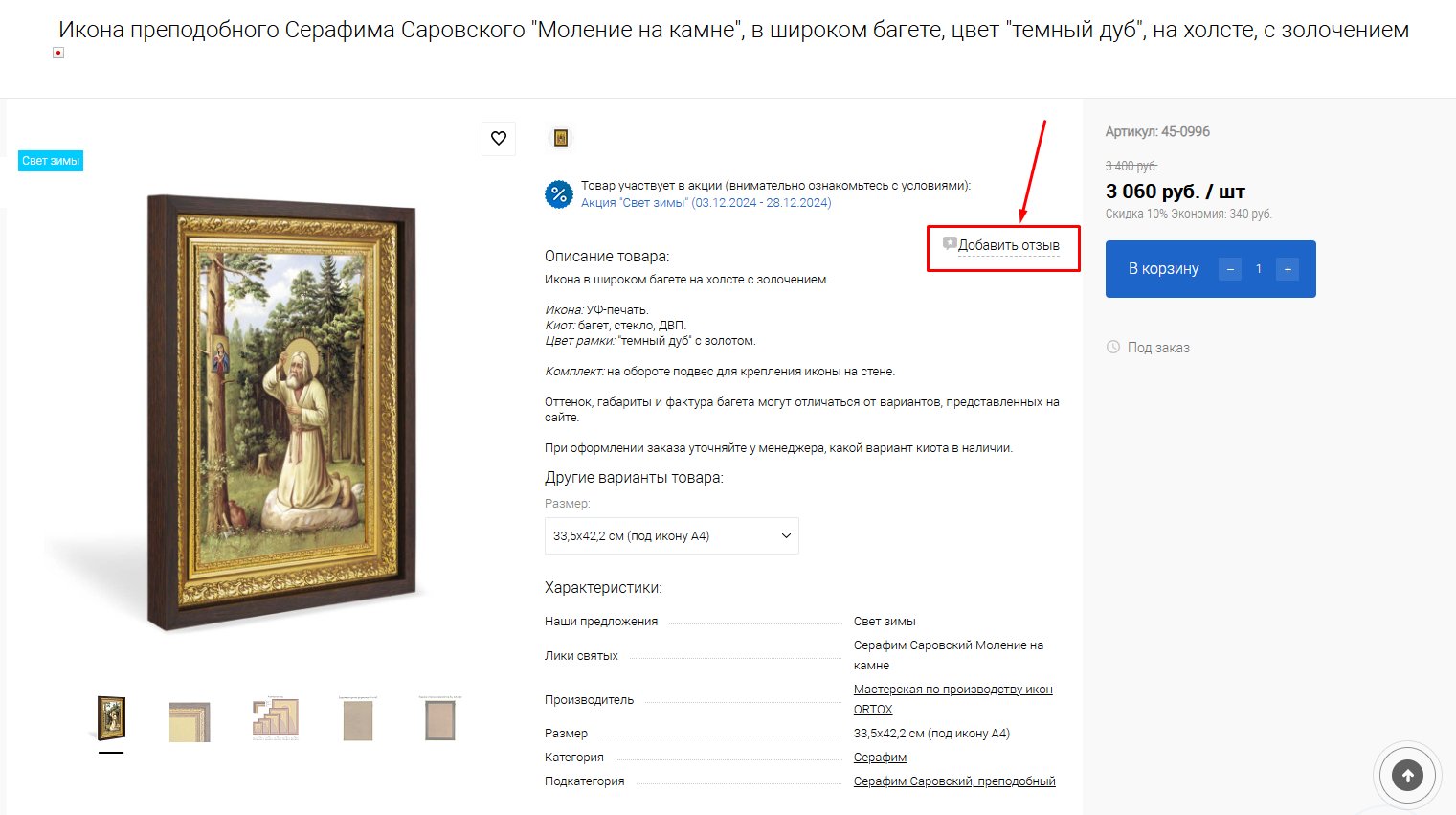Click the scroll-to-top arrow button
The width and height of the screenshot is (1456, 815).
[1407, 776]
